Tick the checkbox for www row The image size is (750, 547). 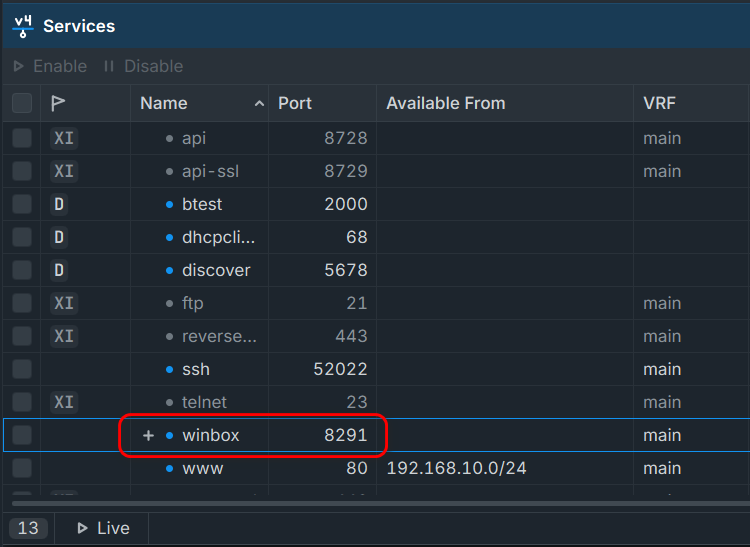[22, 468]
